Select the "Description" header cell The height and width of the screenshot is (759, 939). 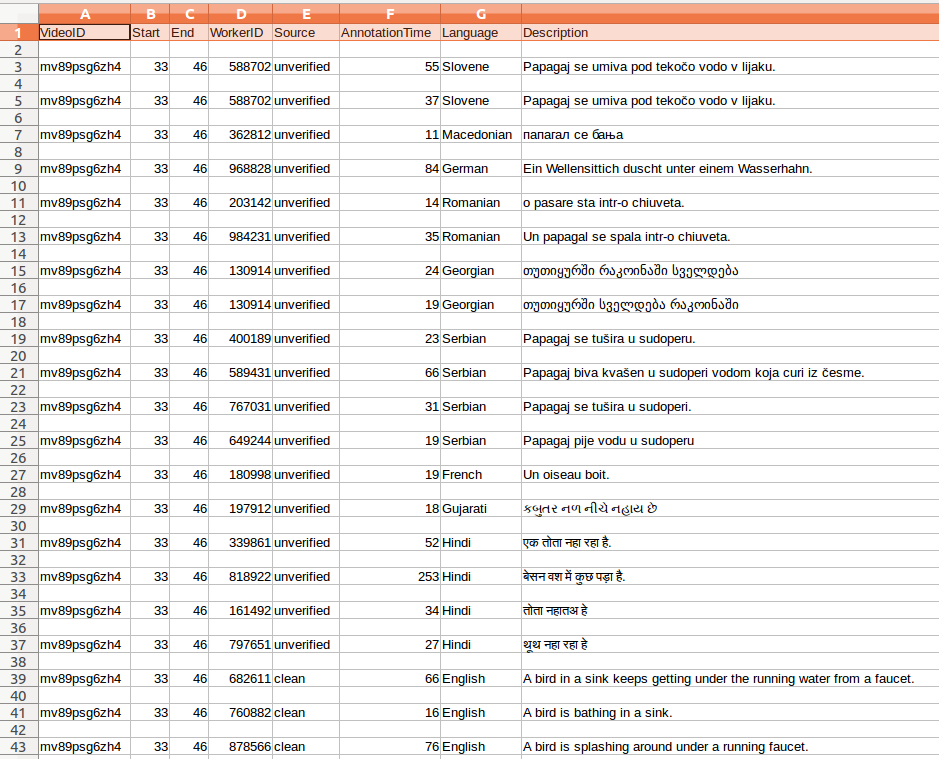729,33
